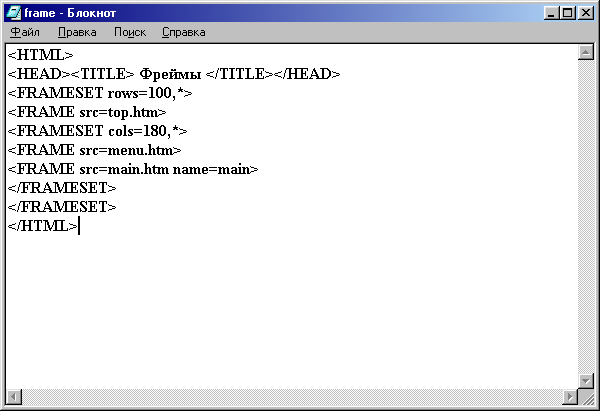The height and width of the screenshot is (411, 600).
Task: Click the Notepad icon in title bar
Action: point(13,13)
